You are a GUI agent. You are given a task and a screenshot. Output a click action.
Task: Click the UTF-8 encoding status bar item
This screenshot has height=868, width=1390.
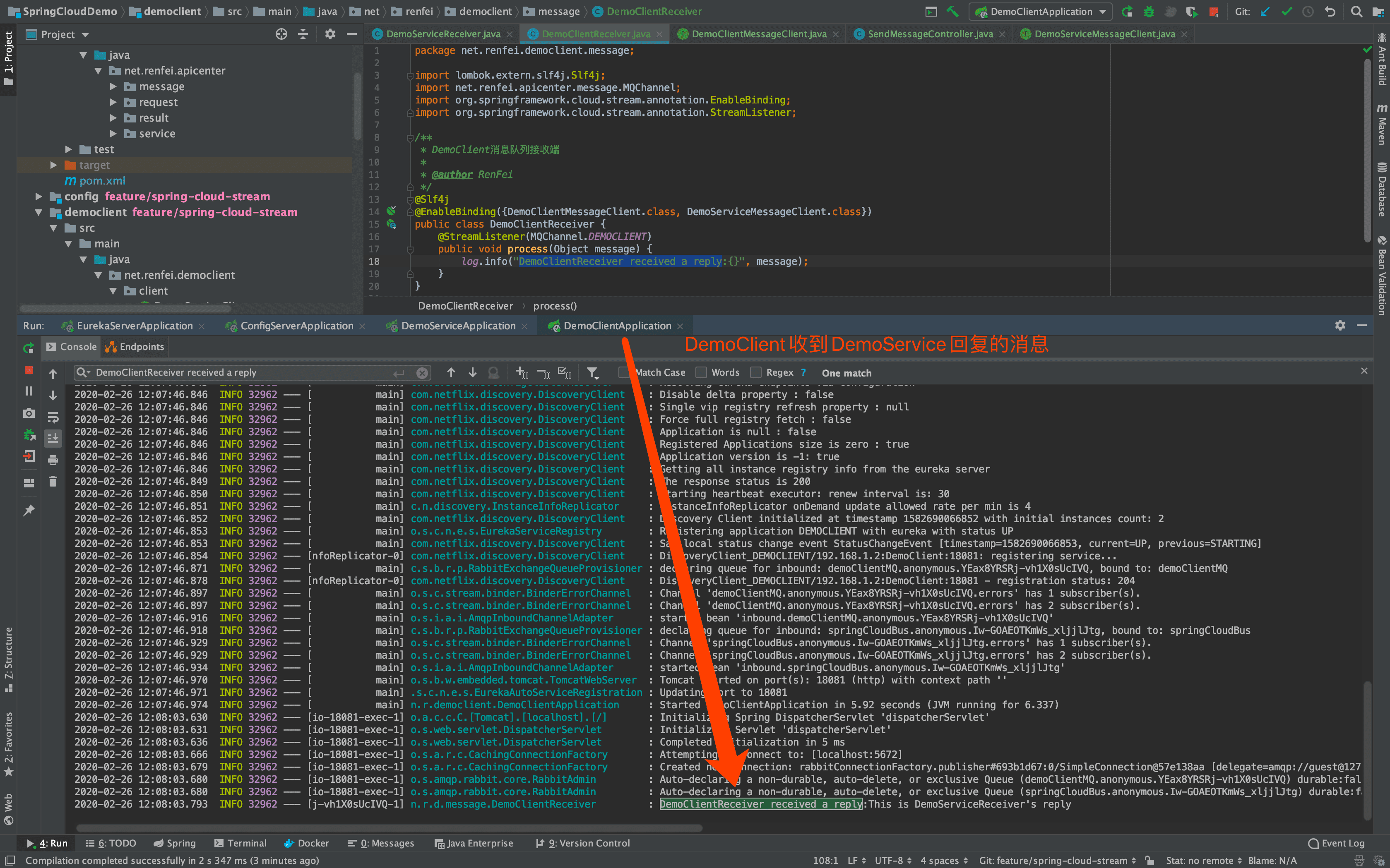[x=892, y=861]
